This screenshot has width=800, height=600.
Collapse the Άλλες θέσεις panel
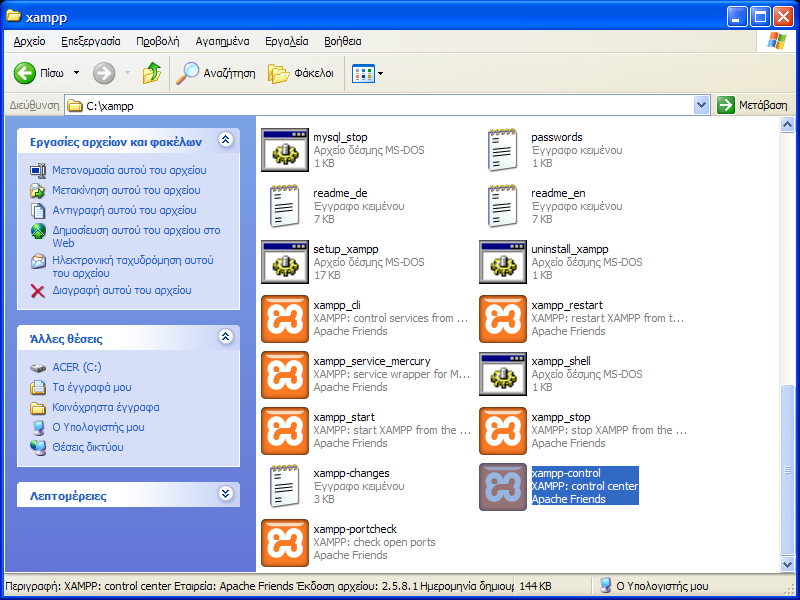(x=226, y=337)
